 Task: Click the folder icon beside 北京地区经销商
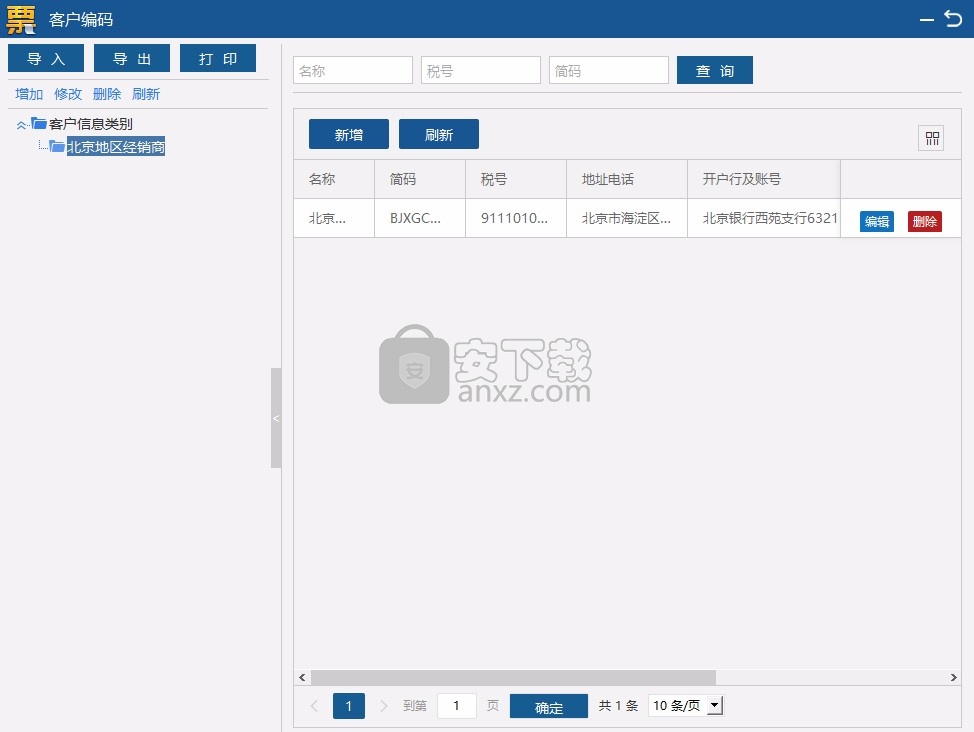57,145
